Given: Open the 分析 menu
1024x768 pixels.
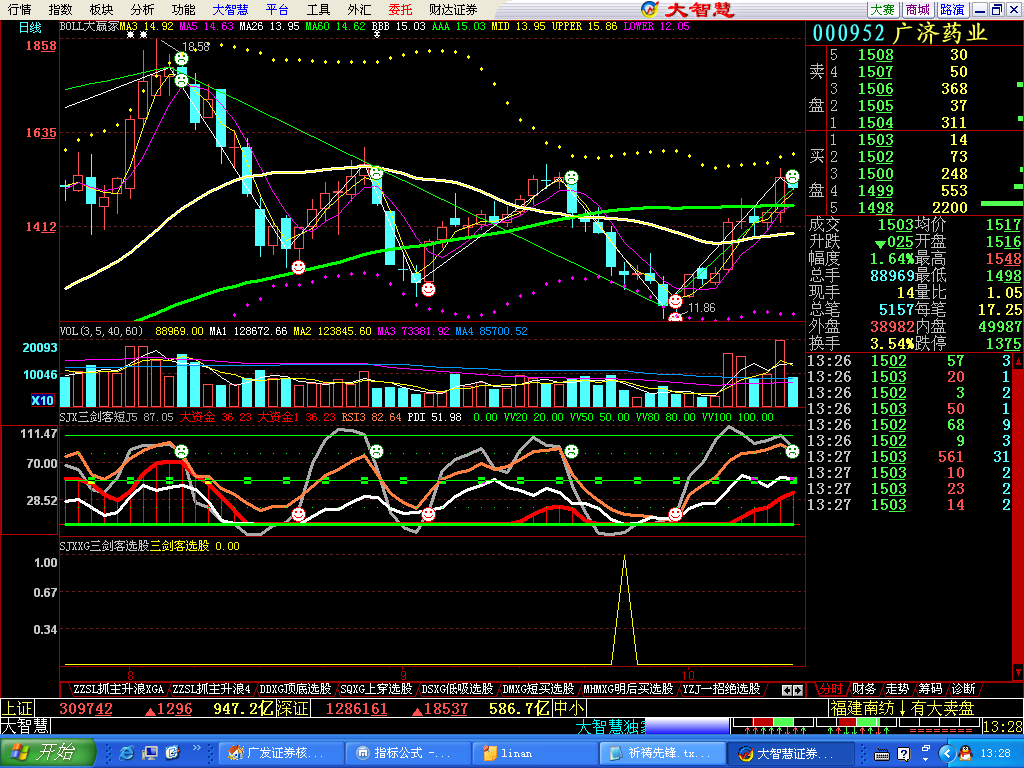Looking at the screenshot, I should (x=142, y=10).
